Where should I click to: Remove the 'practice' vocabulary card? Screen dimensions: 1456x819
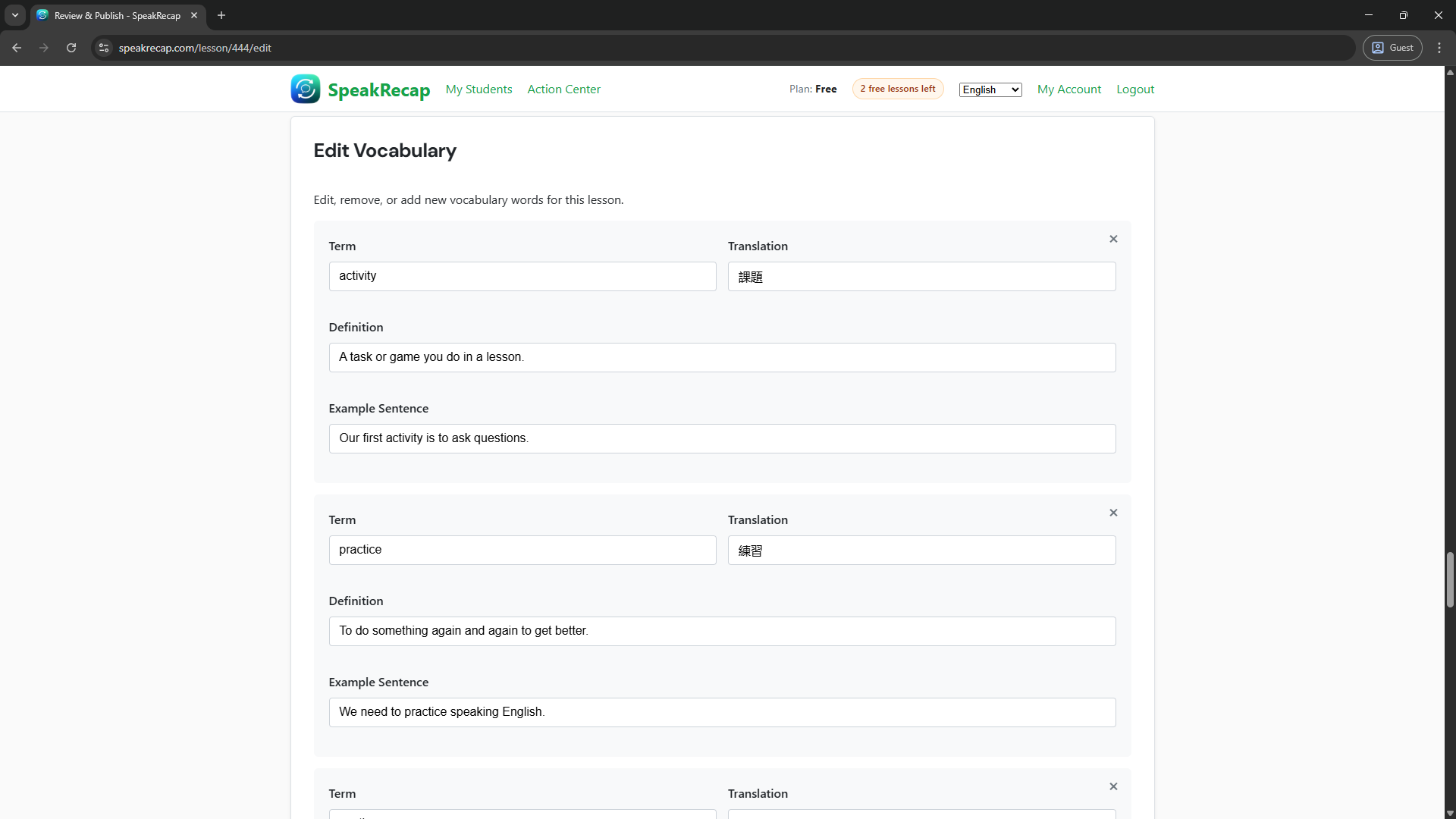[x=1113, y=513]
